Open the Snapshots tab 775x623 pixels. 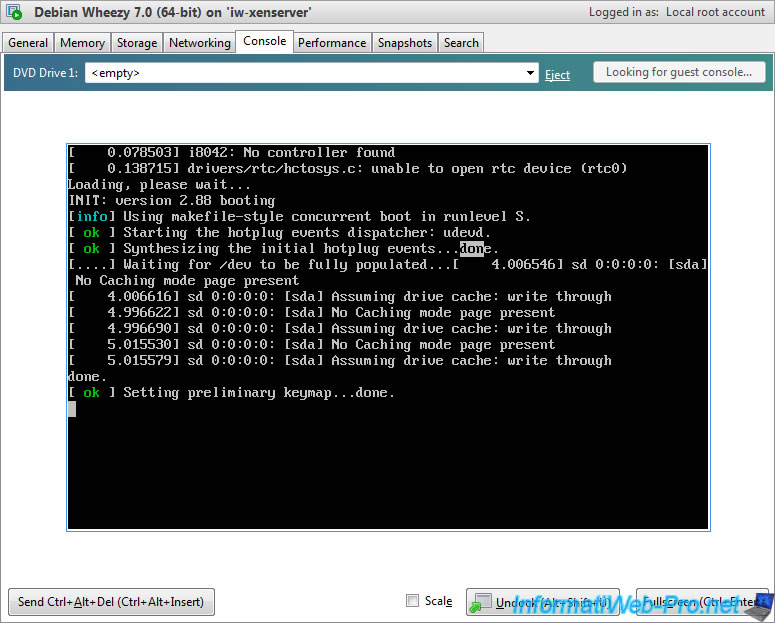(x=405, y=43)
